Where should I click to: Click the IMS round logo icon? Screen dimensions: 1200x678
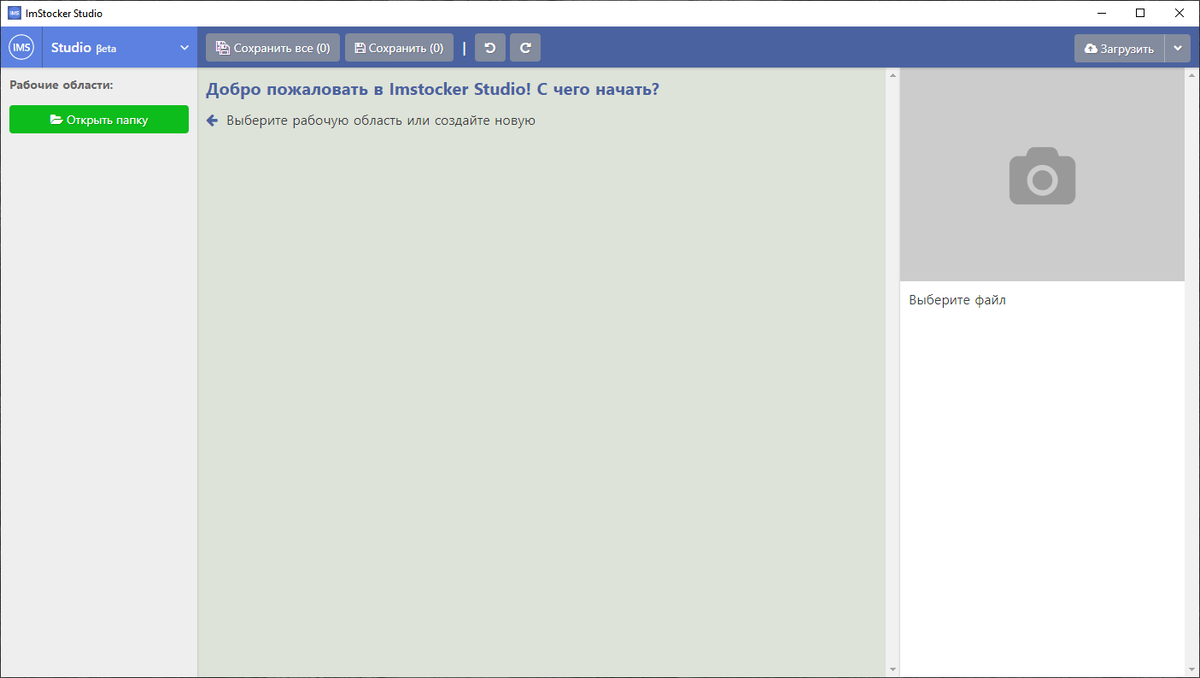21,47
